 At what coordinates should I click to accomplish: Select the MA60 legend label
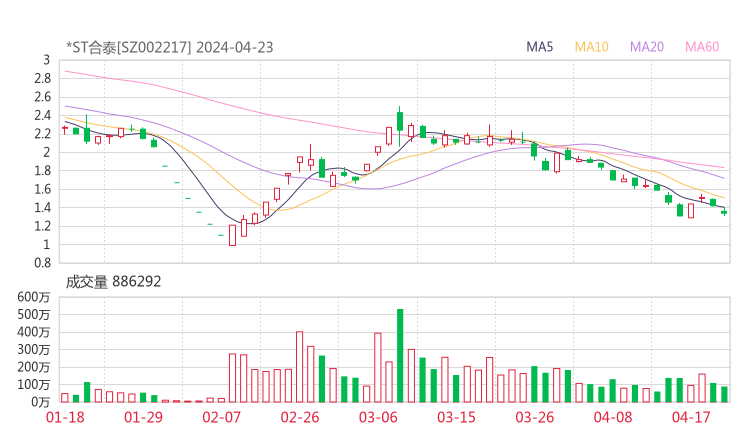click(702, 47)
